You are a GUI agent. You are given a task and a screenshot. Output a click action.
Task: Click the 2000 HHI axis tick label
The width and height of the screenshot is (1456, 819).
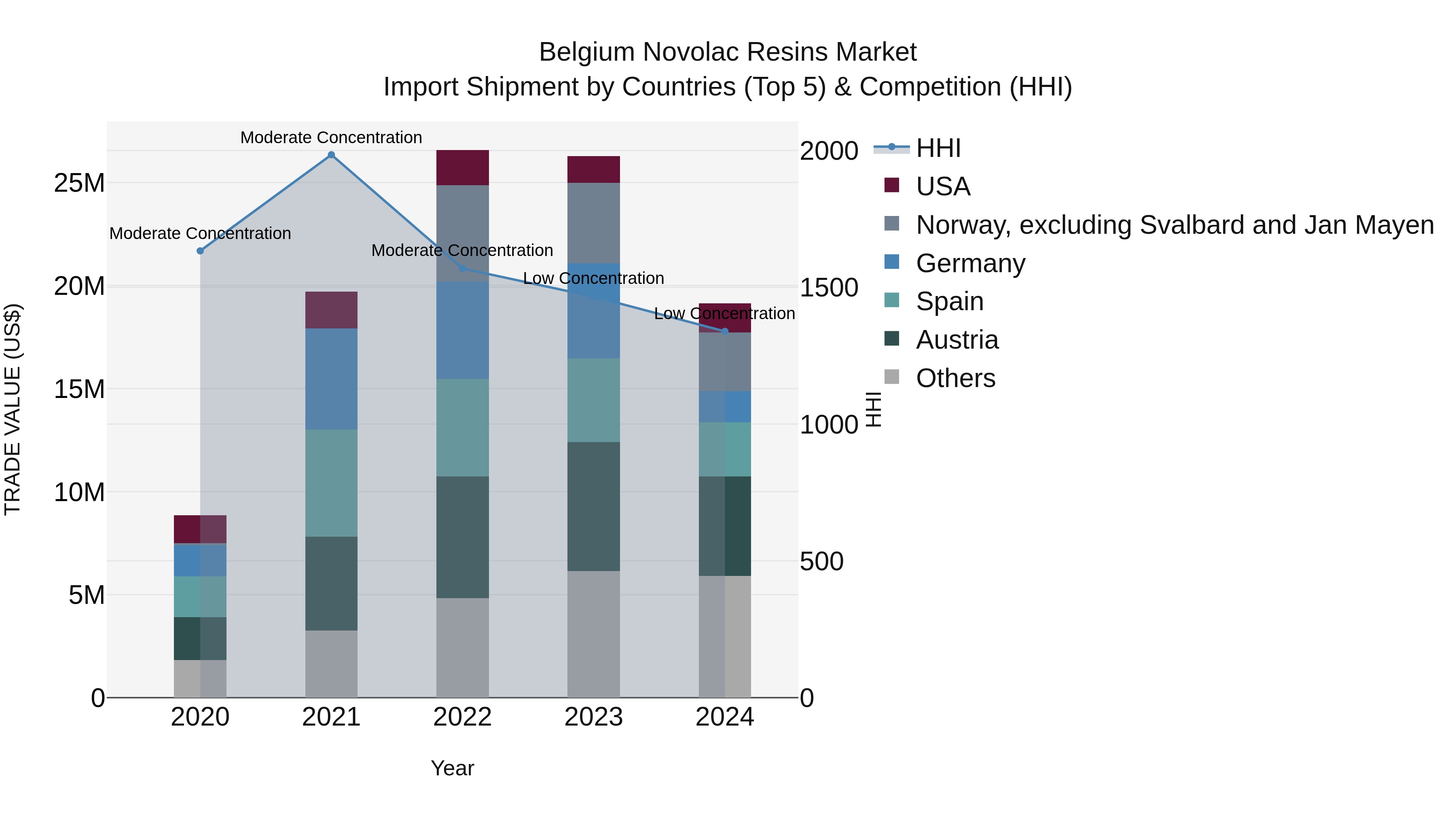829,151
